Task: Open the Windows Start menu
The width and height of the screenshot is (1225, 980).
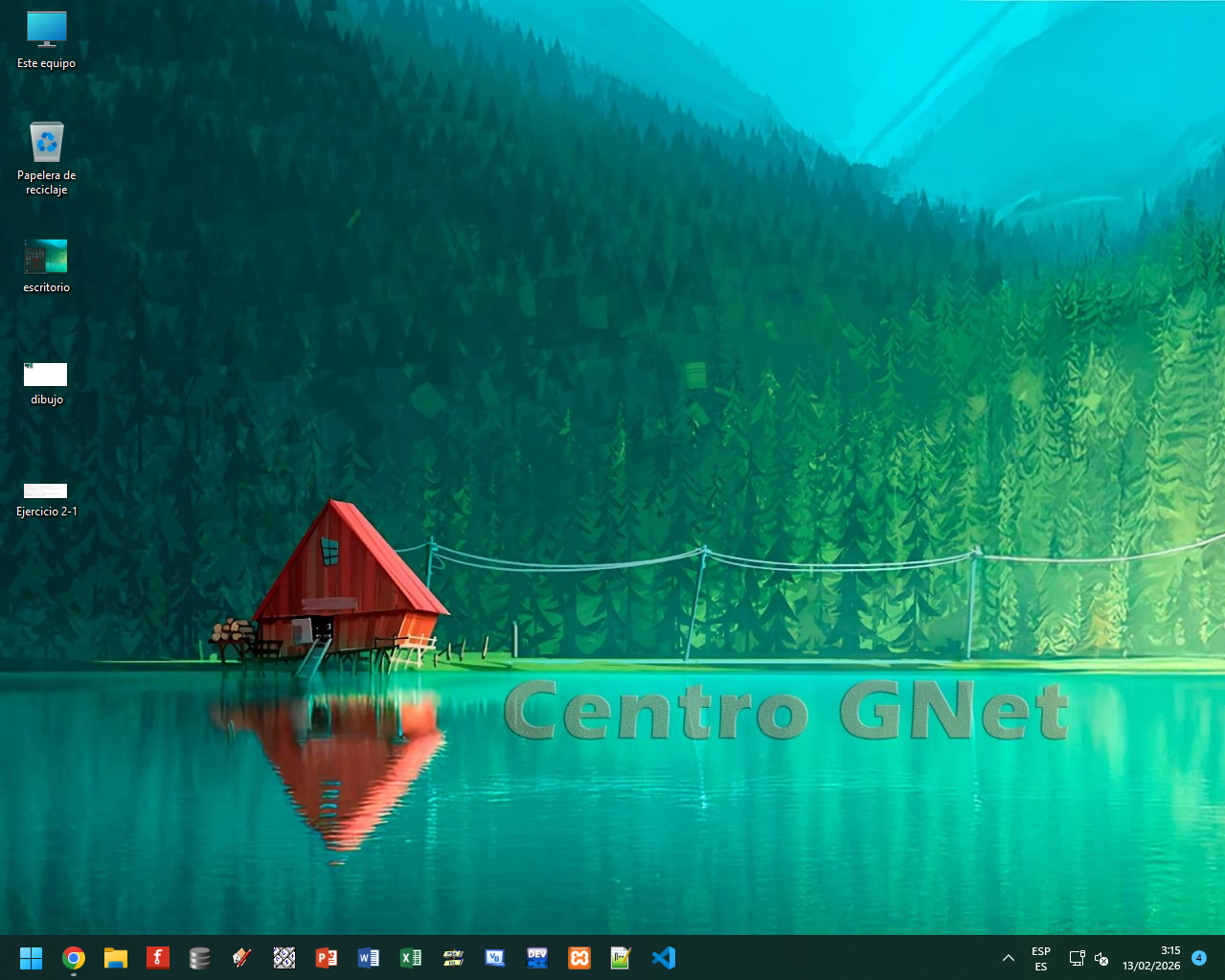Action: (x=32, y=957)
